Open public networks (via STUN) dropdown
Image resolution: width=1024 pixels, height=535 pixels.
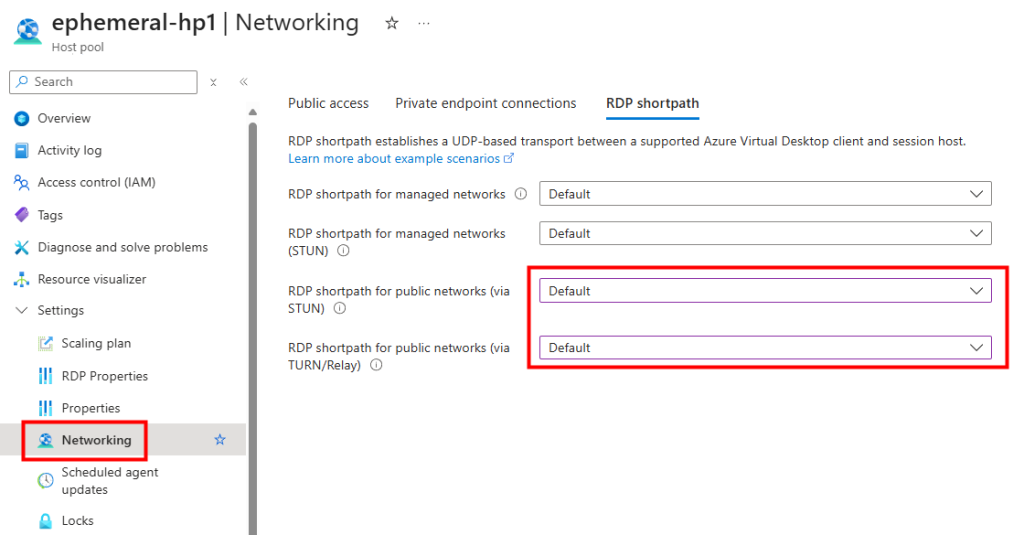tap(765, 291)
